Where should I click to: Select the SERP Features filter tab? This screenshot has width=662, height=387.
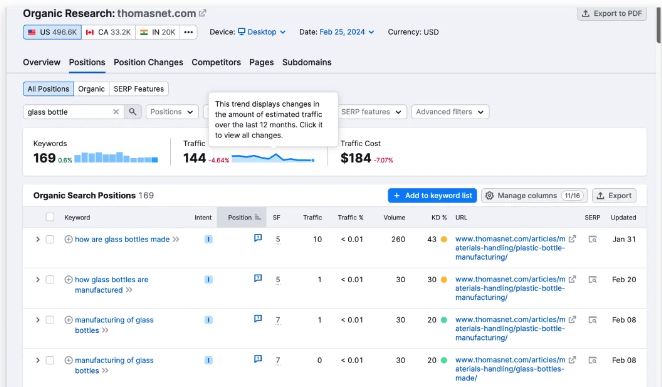[x=138, y=89]
